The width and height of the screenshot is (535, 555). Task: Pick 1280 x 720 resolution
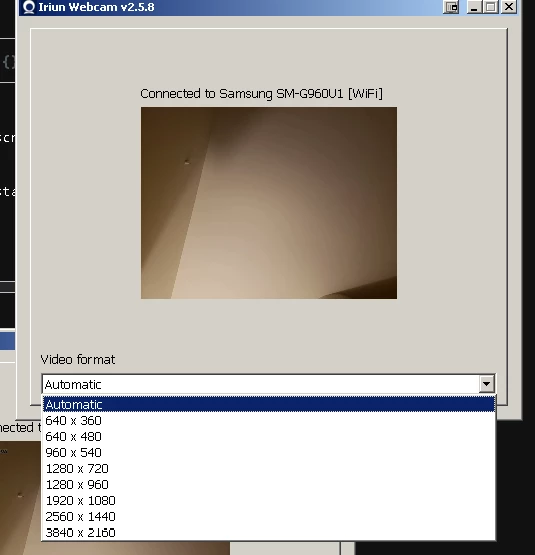tap(269, 468)
